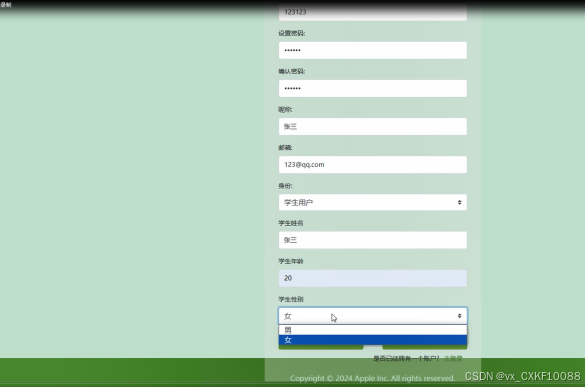Click the 学生年龄 field showing 20

(x=372, y=278)
